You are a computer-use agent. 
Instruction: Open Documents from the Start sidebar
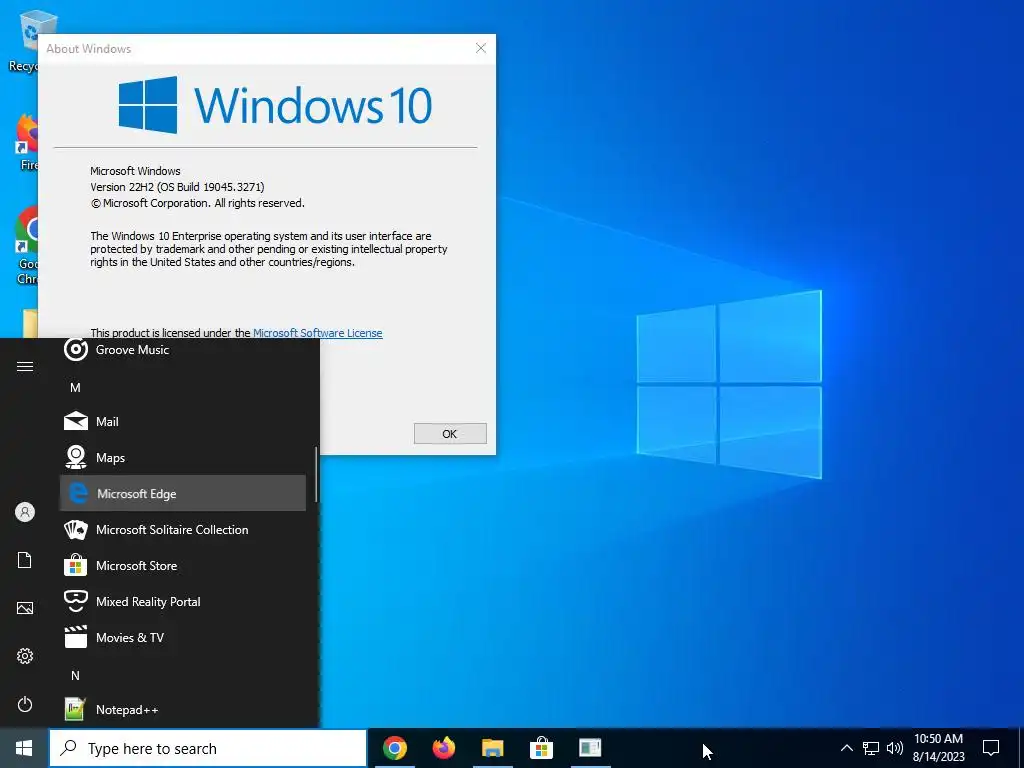(x=25, y=560)
